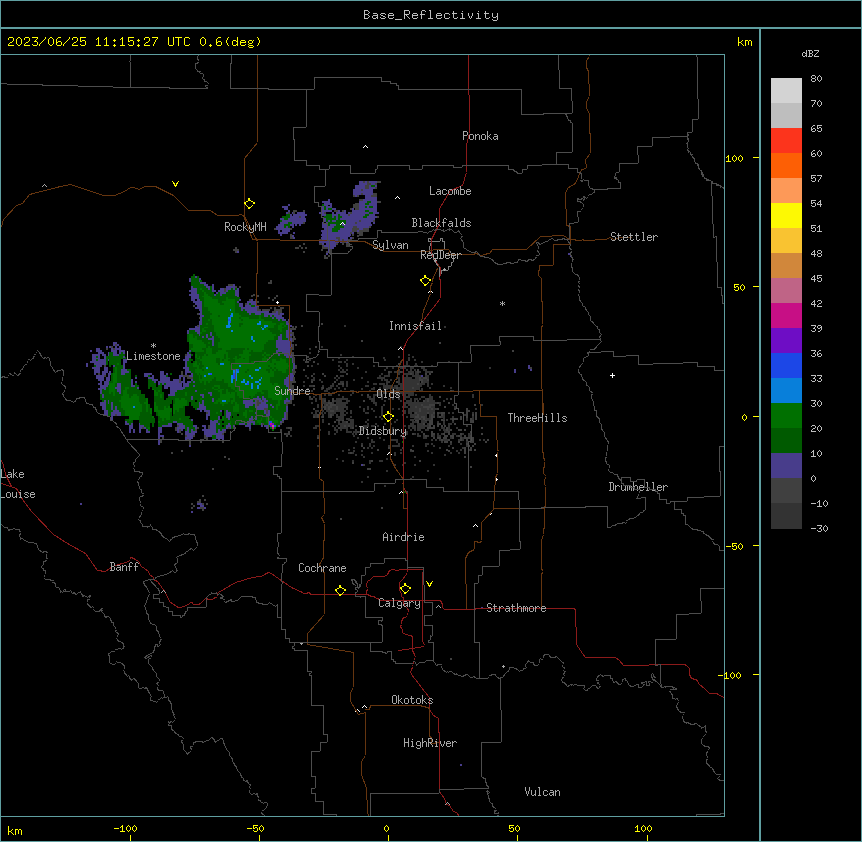Click the 0 tick on bottom axis

pos(386,828)
